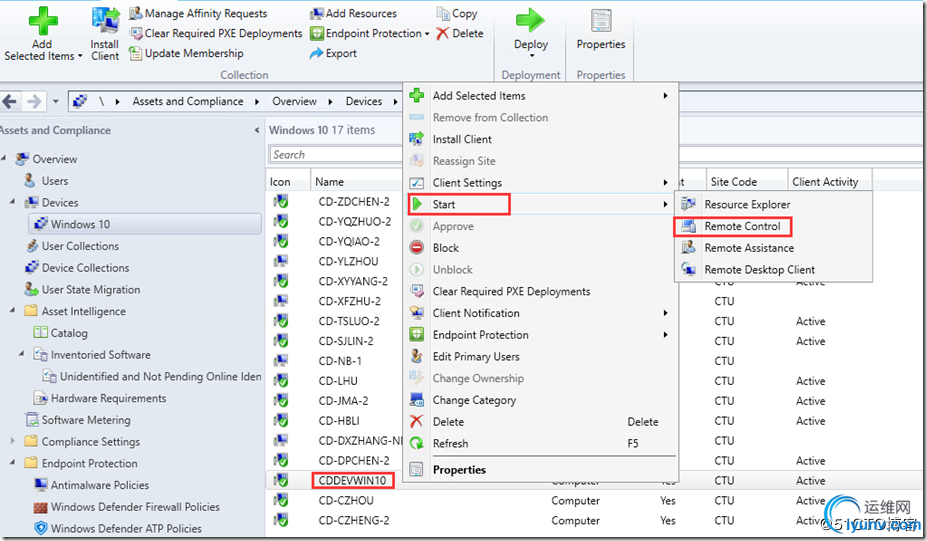
Task: Collapse the Assets and Compliance pane arrow
Action: pyautogui.click(x=257, y=130)
